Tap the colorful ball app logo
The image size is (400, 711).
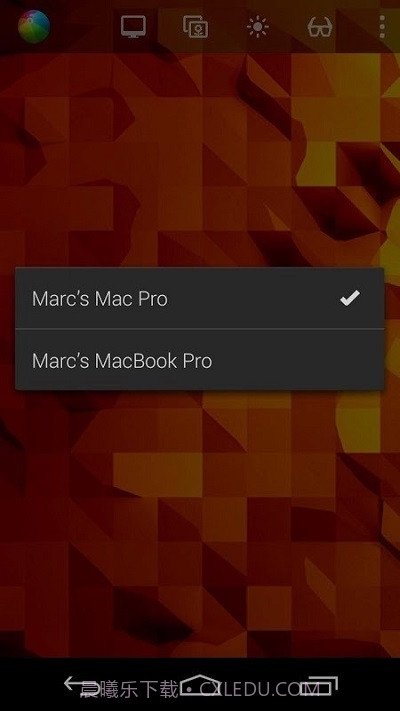tap(34, 27)
